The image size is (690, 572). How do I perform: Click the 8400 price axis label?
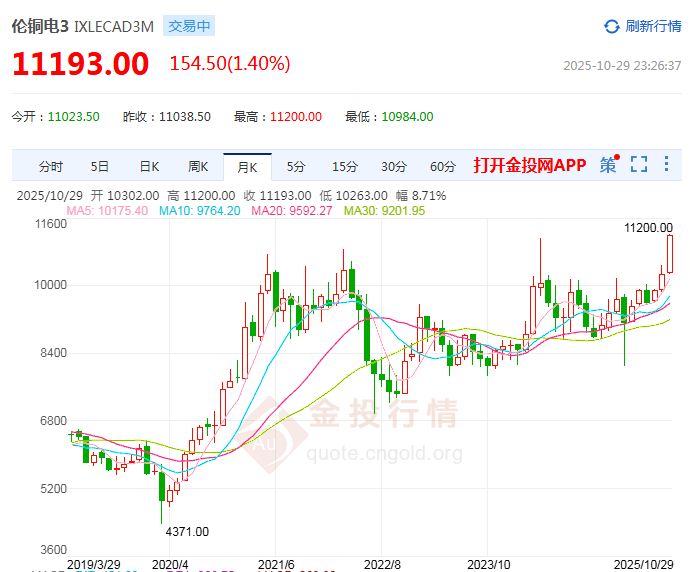pyautogui.click(x=53, y=353)
